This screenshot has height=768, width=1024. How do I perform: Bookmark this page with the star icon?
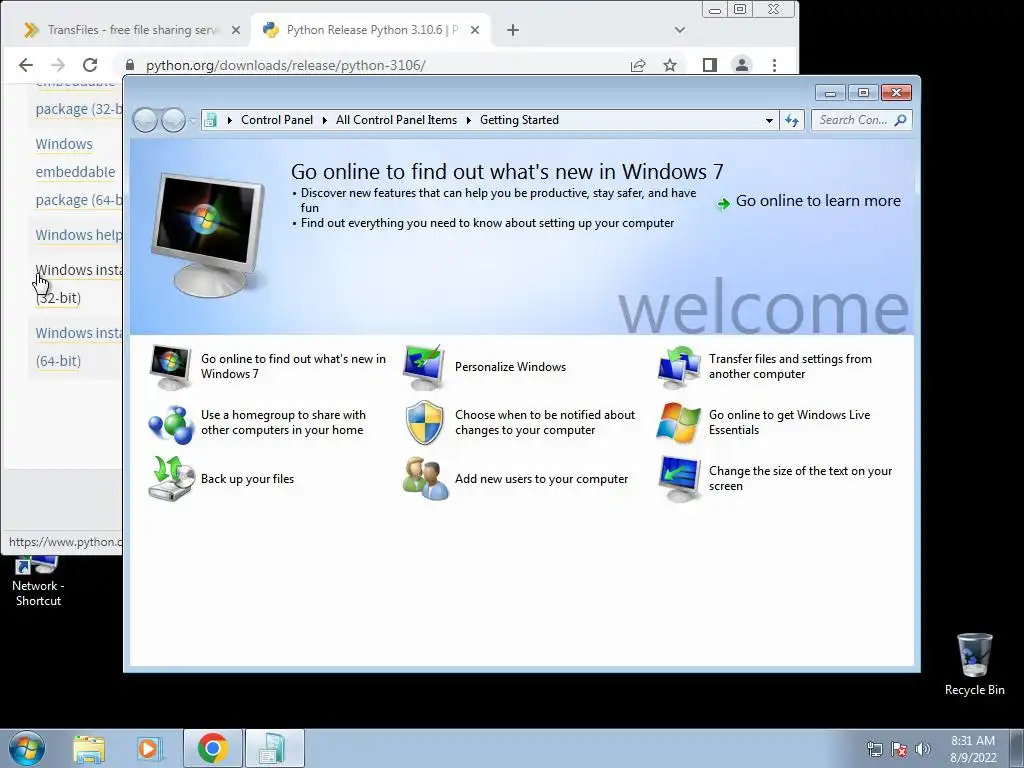669,65
